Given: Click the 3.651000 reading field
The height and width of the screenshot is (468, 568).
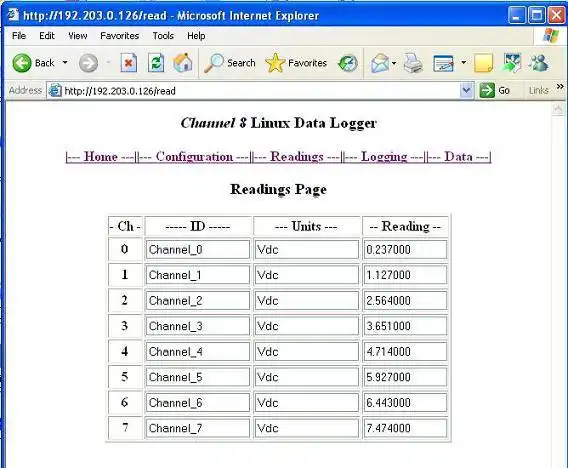Looking at the screenshot, I should [x=405, y=326].
